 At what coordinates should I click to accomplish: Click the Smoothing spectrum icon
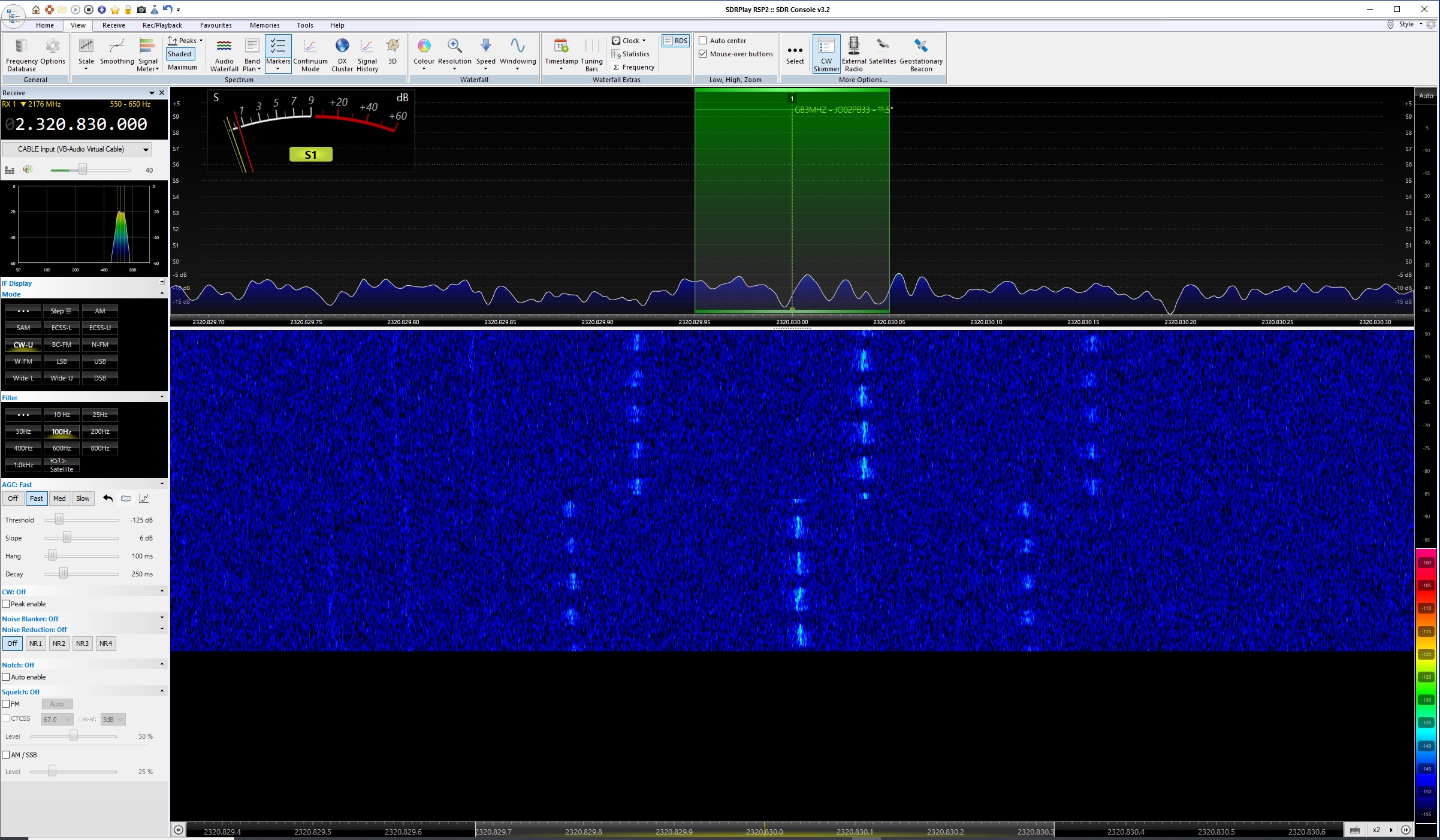click(x=117, y=53)
